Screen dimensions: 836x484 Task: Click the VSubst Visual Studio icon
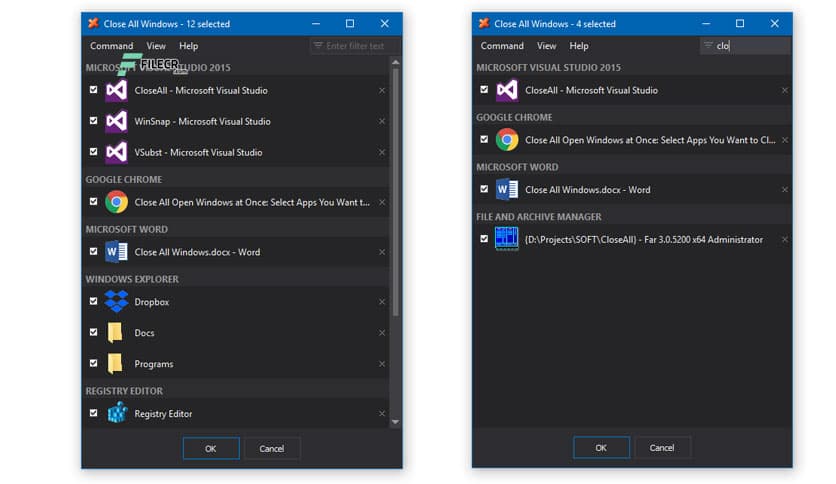click(116, 152)
